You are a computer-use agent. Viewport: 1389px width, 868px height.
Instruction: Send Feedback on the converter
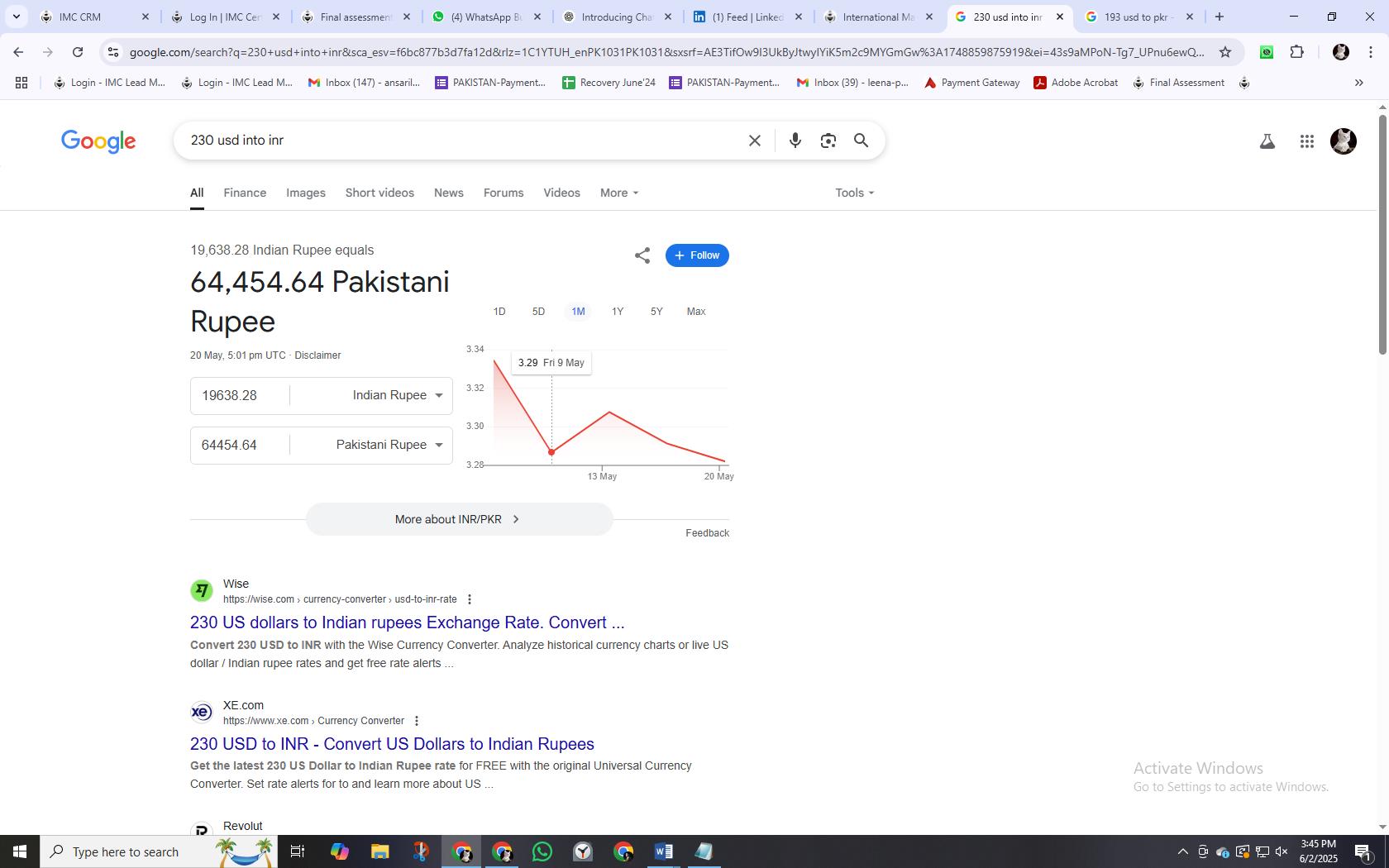click(x=707, y=533)
